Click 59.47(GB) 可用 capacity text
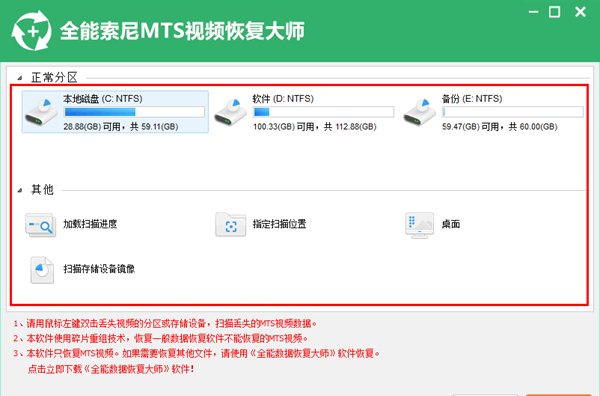 (x=470, y=127)
